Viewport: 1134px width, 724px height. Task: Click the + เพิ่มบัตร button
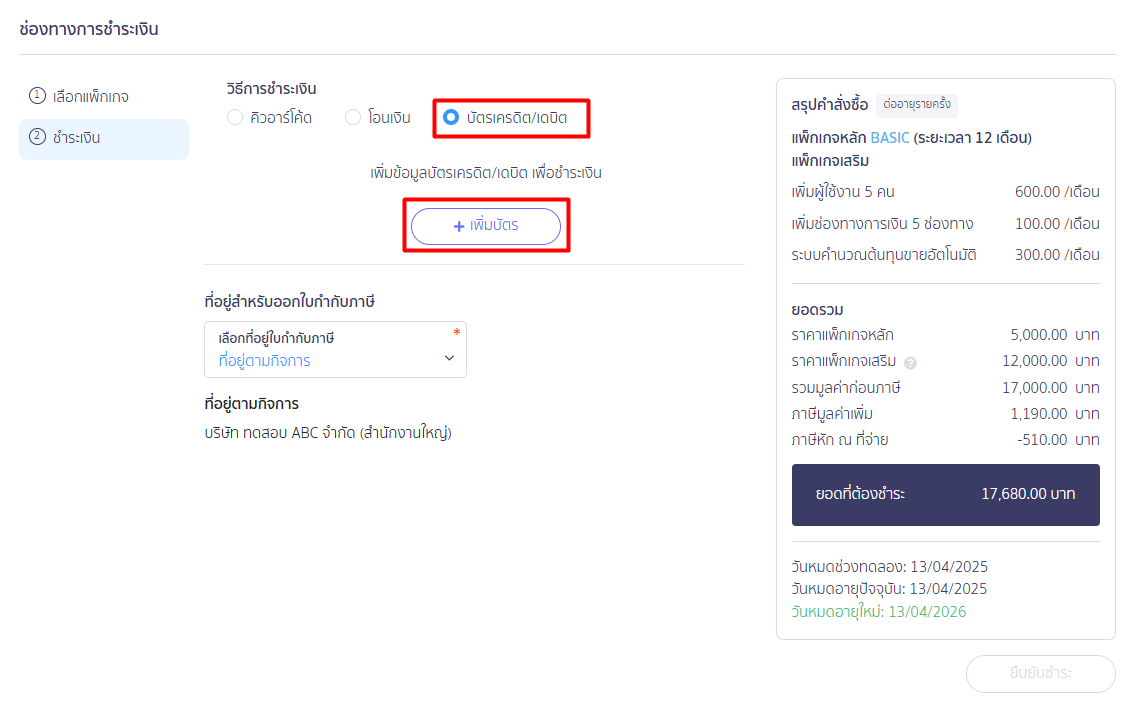click(x=486, y=226)
